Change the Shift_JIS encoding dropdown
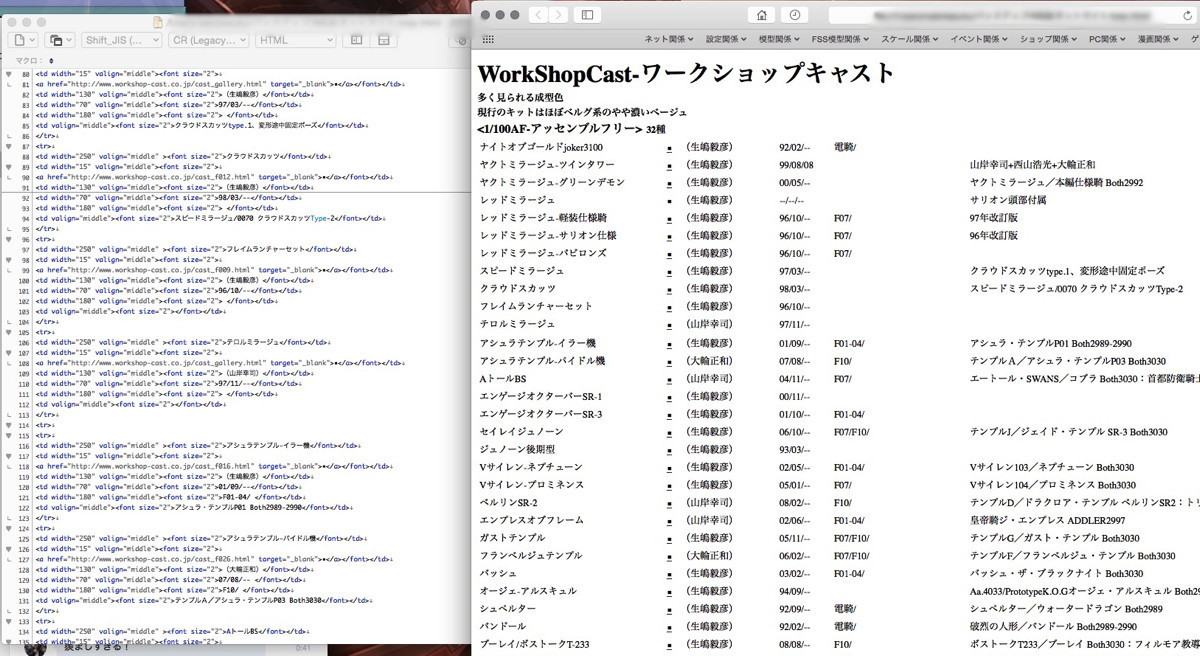 pyautogui.click(x=121, y=39)
